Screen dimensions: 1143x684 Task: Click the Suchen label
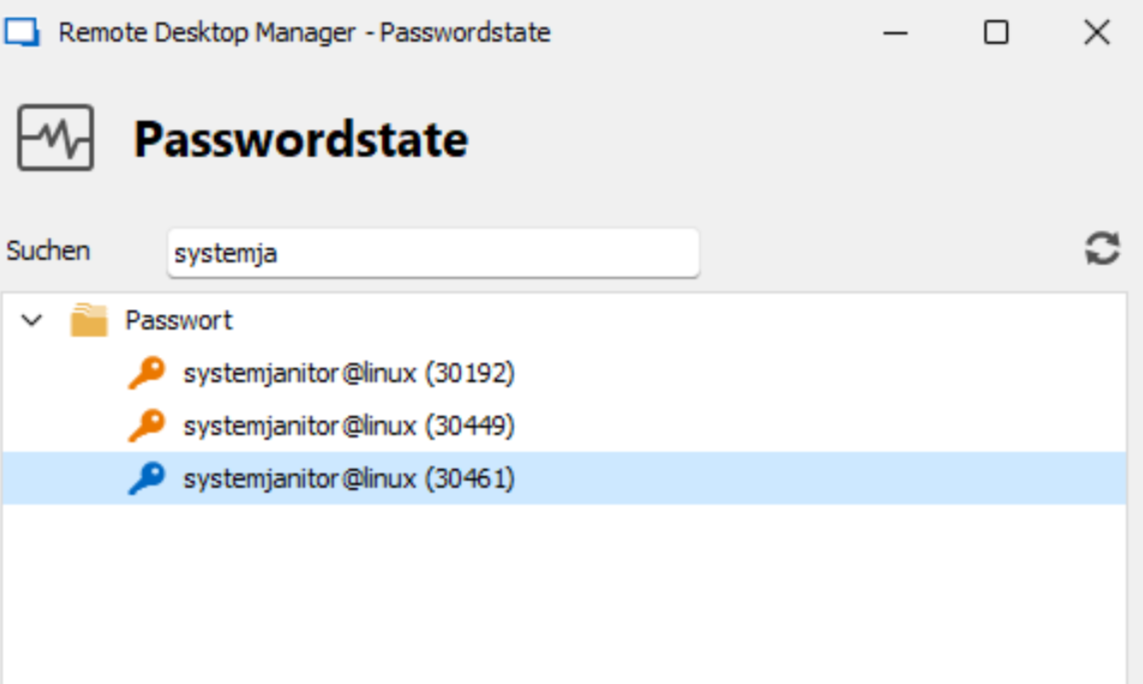click(48, 251)
